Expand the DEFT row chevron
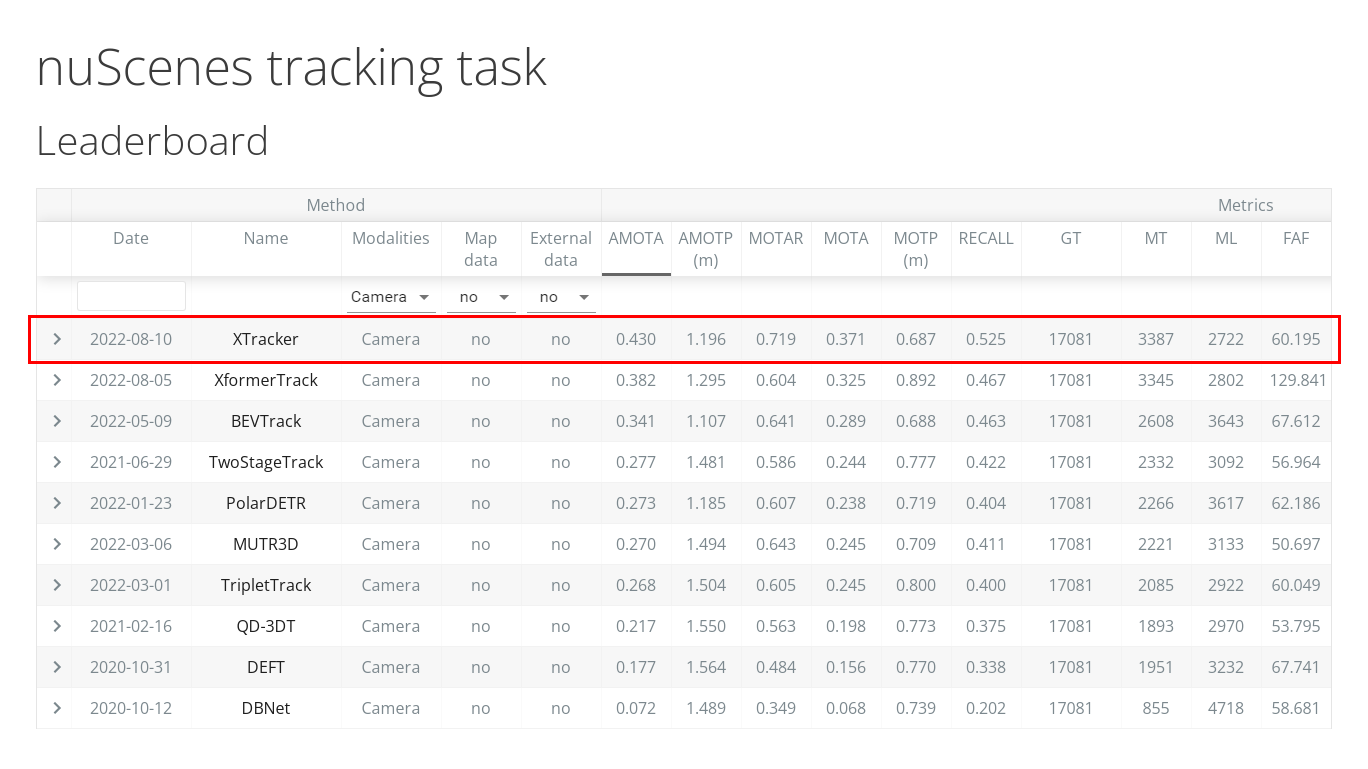Image resolution: width=1368 pixels, height=769 pixels. (57, 667)
